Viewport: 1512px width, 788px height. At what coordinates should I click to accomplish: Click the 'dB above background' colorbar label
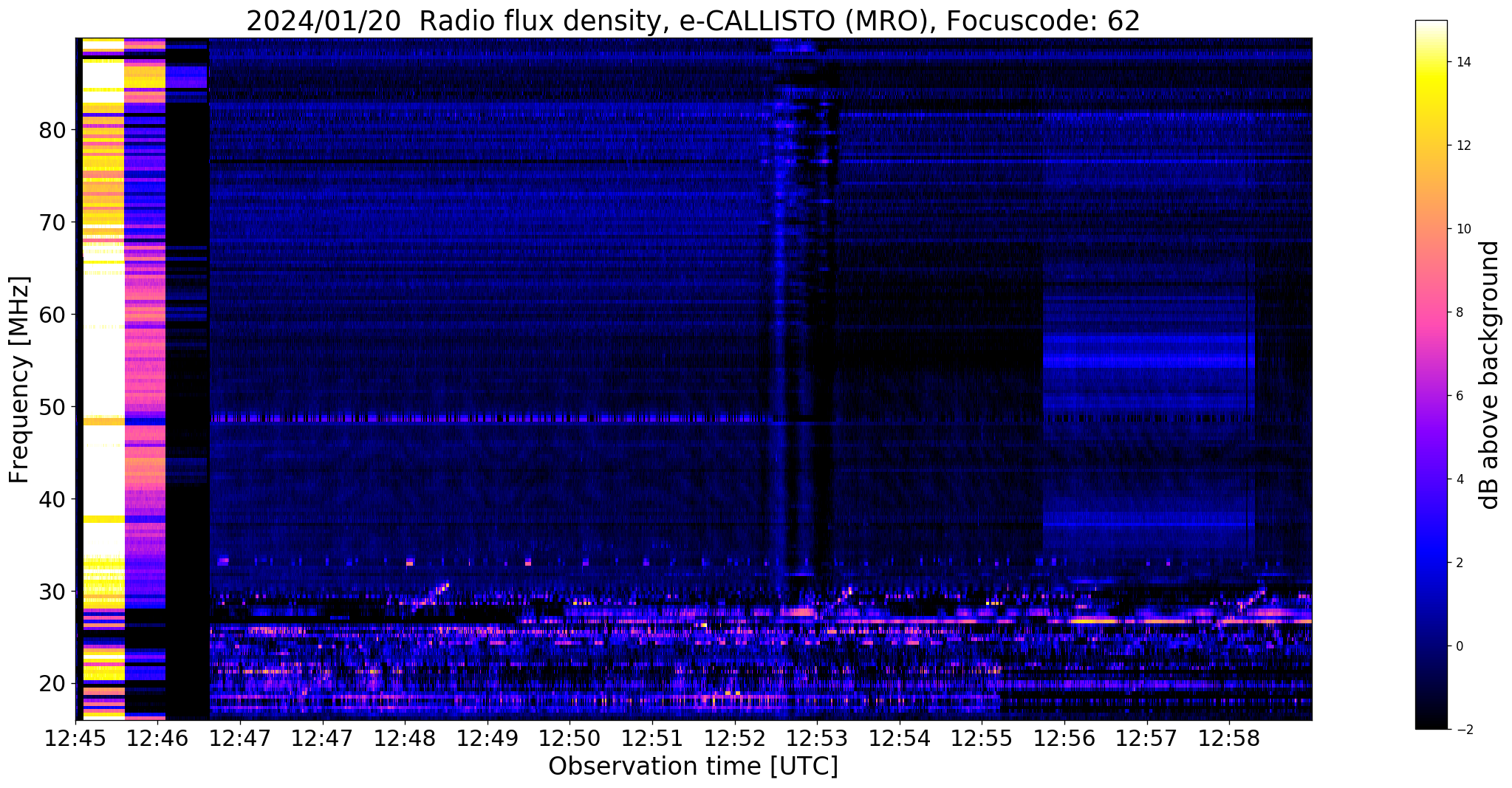1490,375
